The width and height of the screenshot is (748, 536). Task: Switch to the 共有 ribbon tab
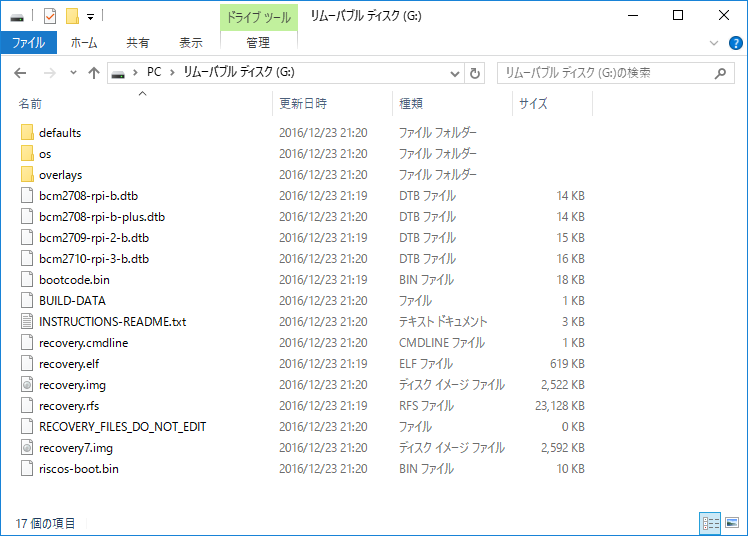[138, 42]
